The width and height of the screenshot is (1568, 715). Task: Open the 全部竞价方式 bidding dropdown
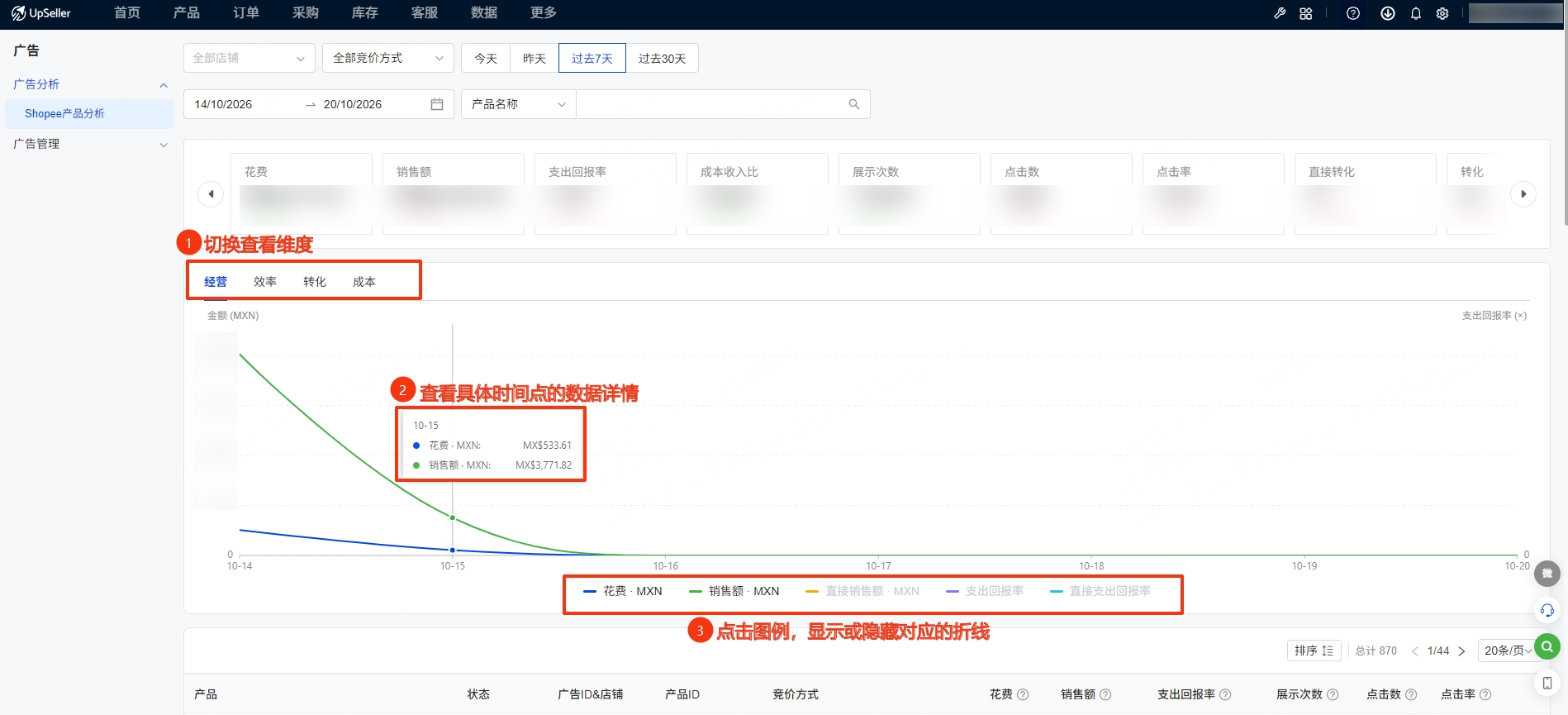387,58
